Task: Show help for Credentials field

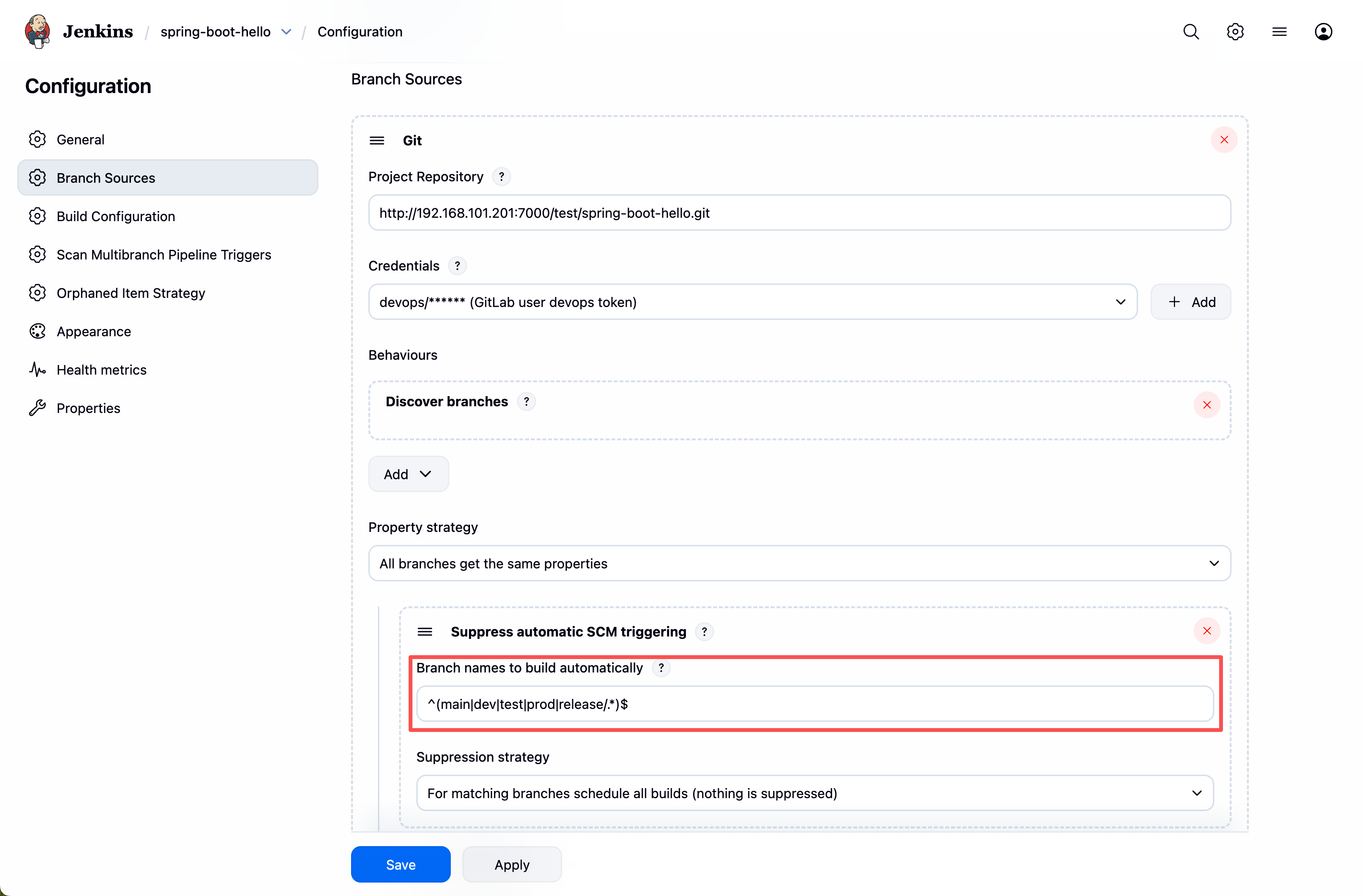Action: coord(457,266)
